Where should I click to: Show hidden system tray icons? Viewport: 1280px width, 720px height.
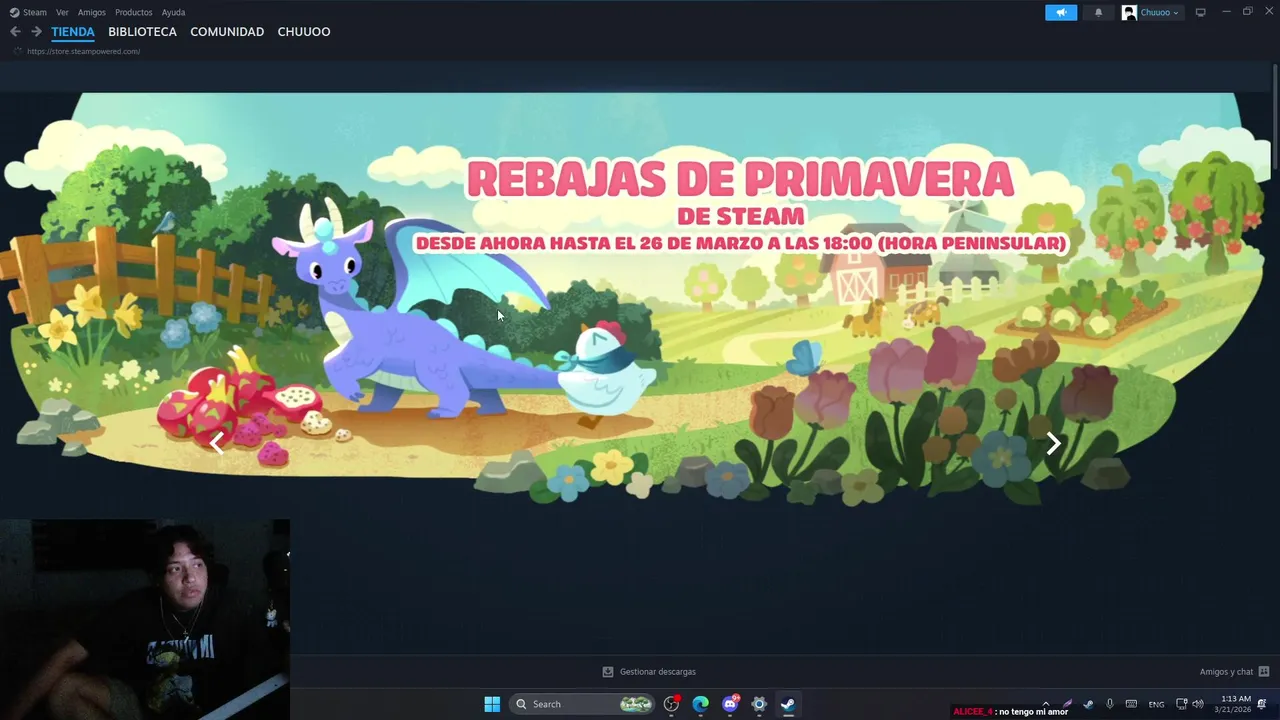pyautogui.click(x=1046, y=704)
